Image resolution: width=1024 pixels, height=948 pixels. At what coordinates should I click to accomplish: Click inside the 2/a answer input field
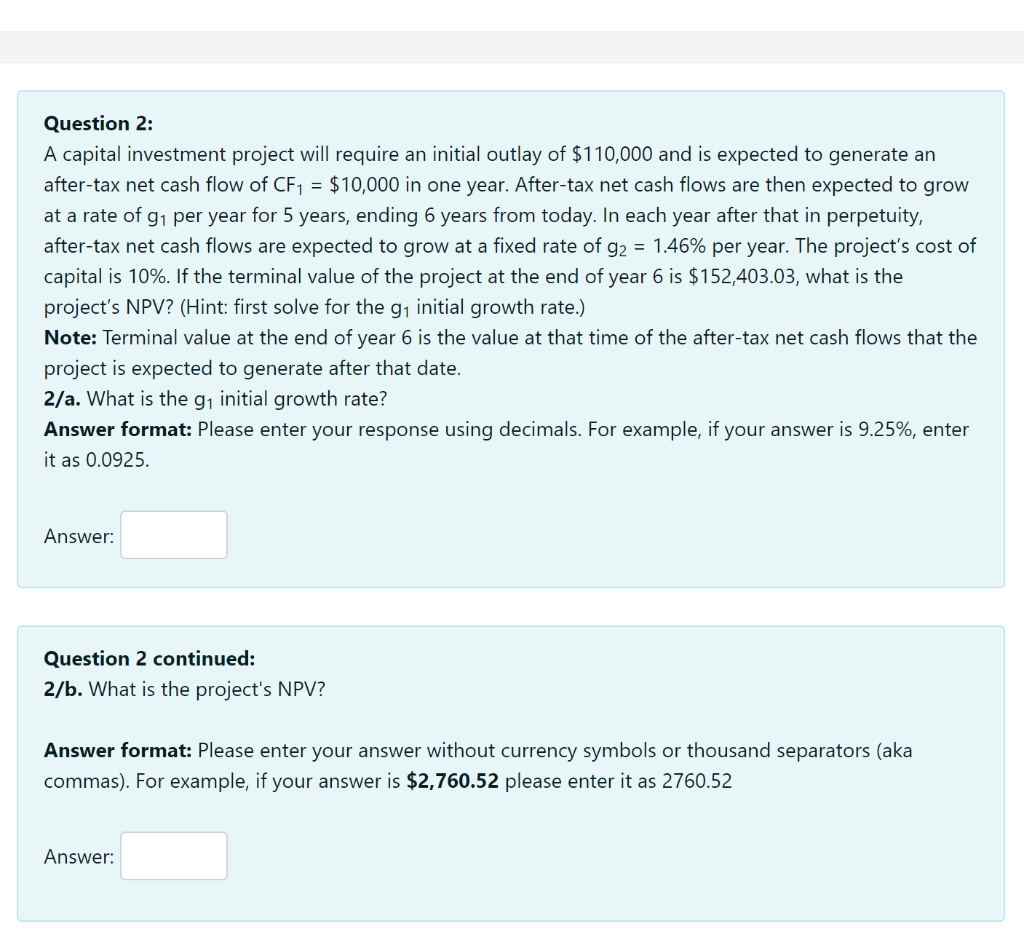pyautogui.click(x=173, y=535)
